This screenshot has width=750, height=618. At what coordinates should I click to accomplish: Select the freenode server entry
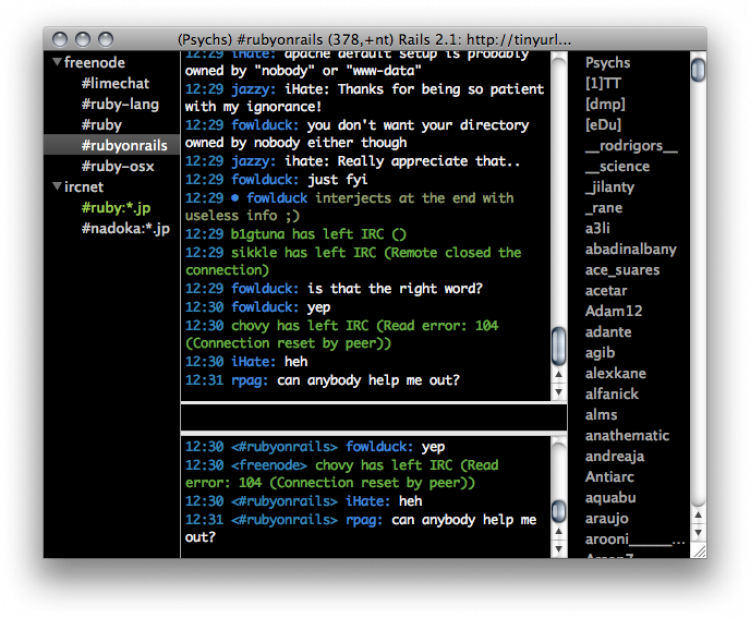[94, 62]
